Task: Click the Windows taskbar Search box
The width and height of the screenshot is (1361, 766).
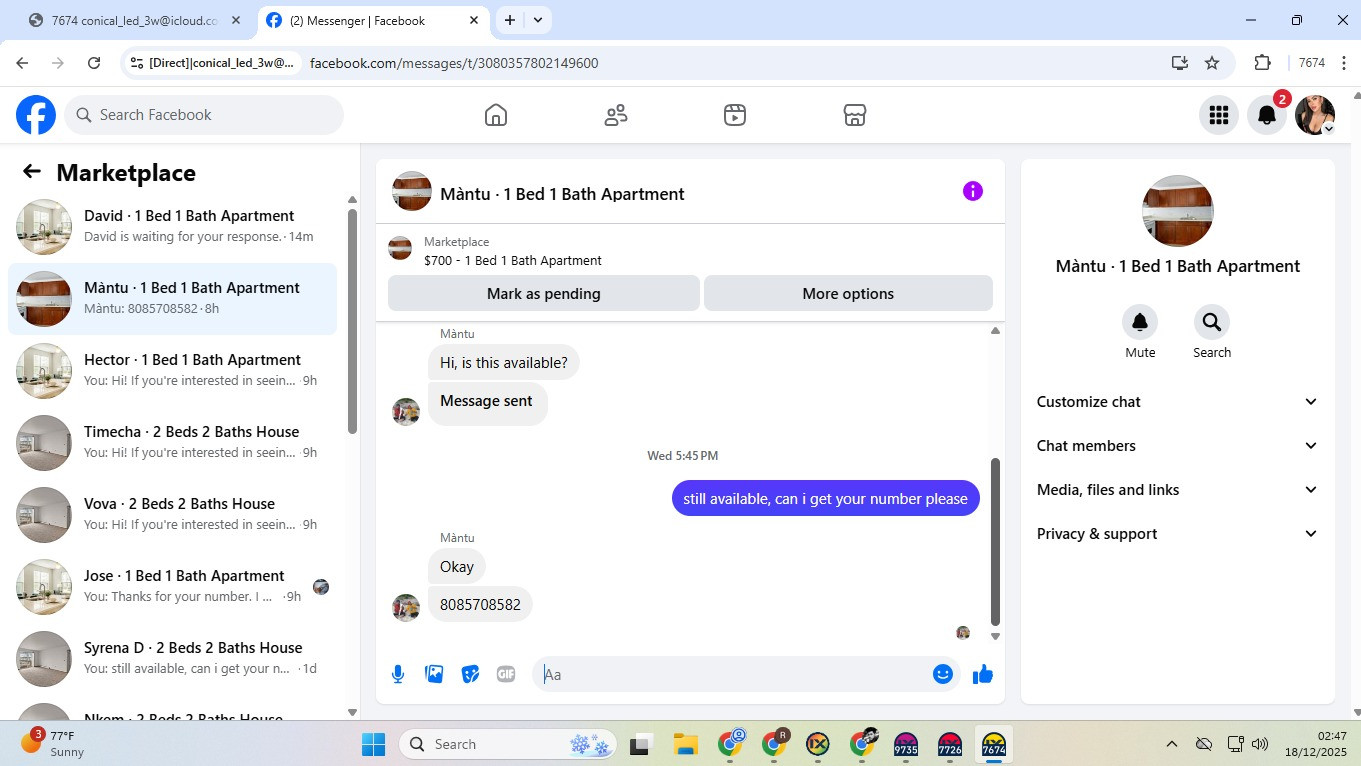Action: (508, 744)
